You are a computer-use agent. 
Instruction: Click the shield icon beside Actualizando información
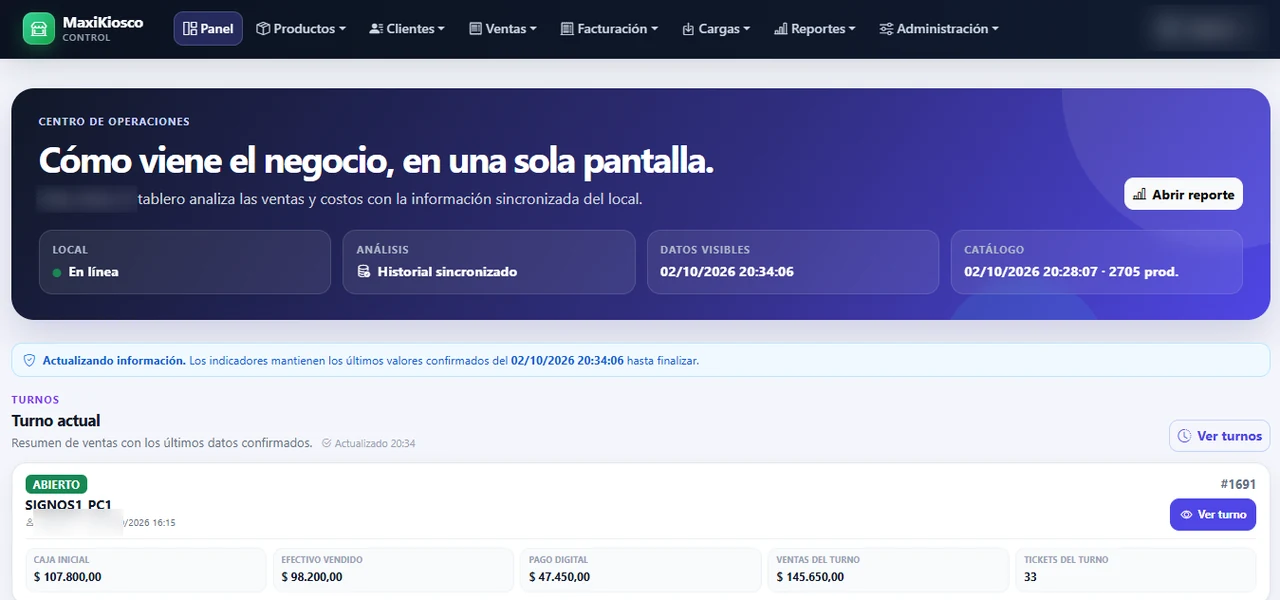pos(29,360)
